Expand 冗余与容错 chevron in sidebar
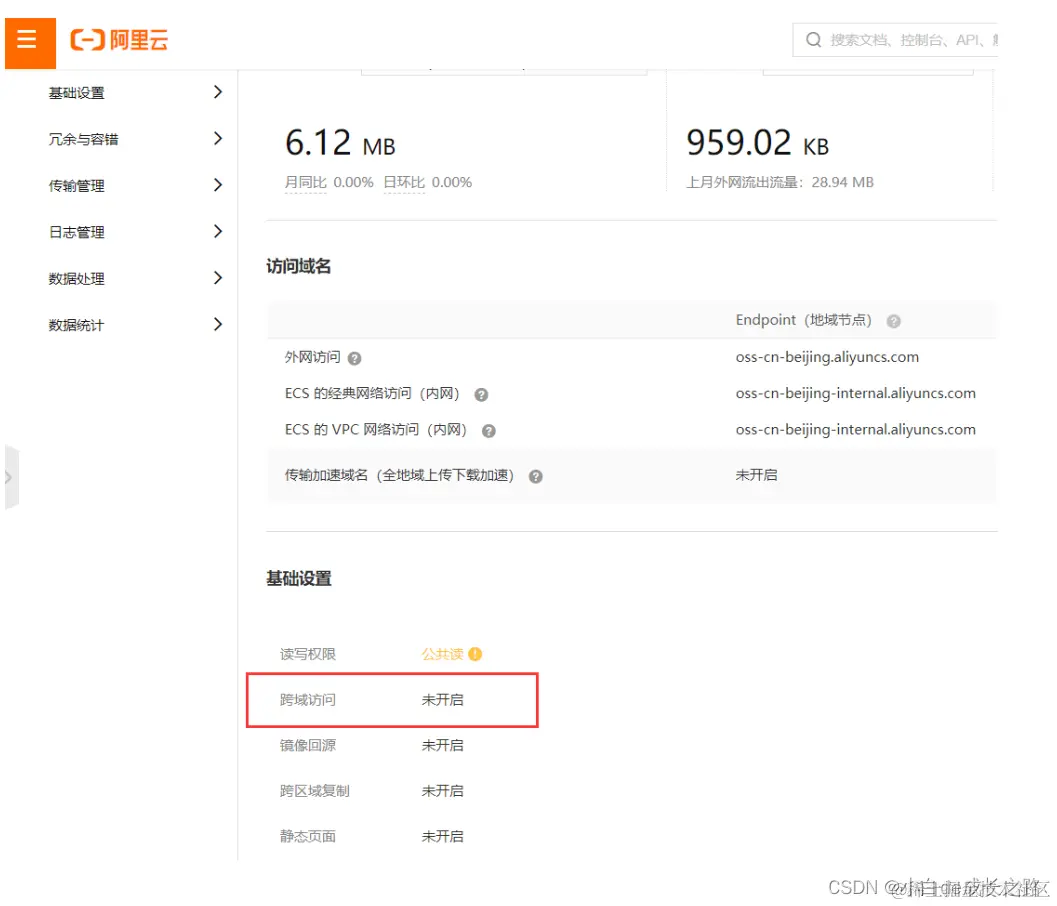This screenshot has height=906, width=1057. (218, 139)
